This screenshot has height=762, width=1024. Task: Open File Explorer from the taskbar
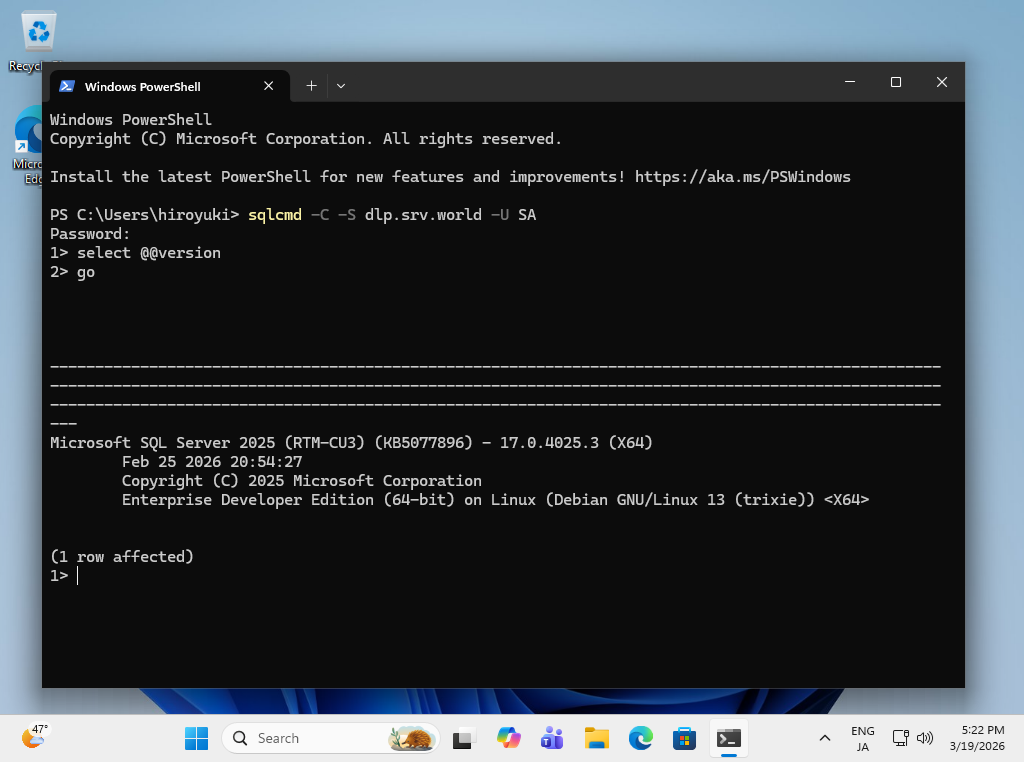(596, 738)
